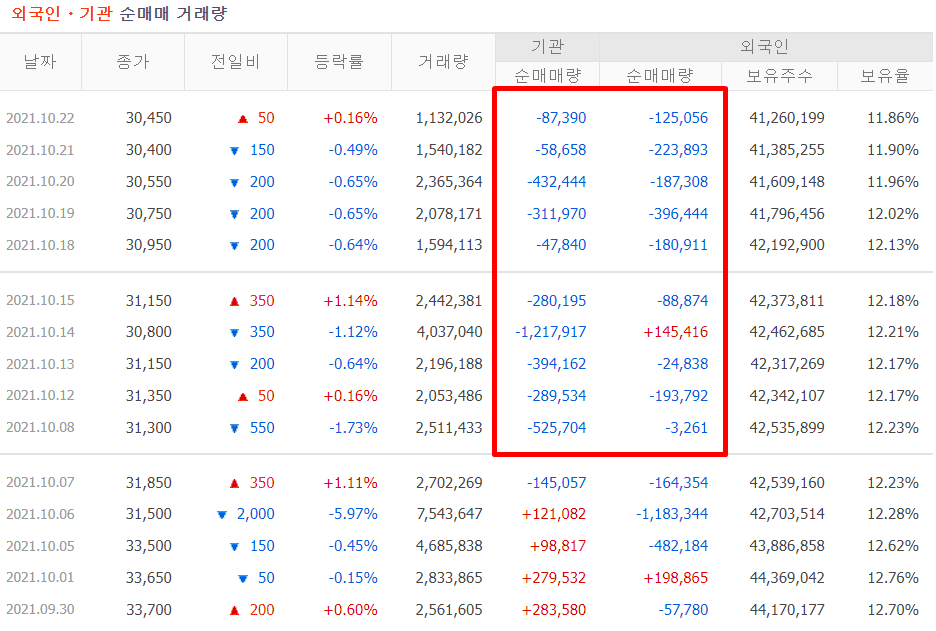Select the 외국인 header group
Image resolution: width=936 pixels, height=631 pixels.
click(765, 47)
